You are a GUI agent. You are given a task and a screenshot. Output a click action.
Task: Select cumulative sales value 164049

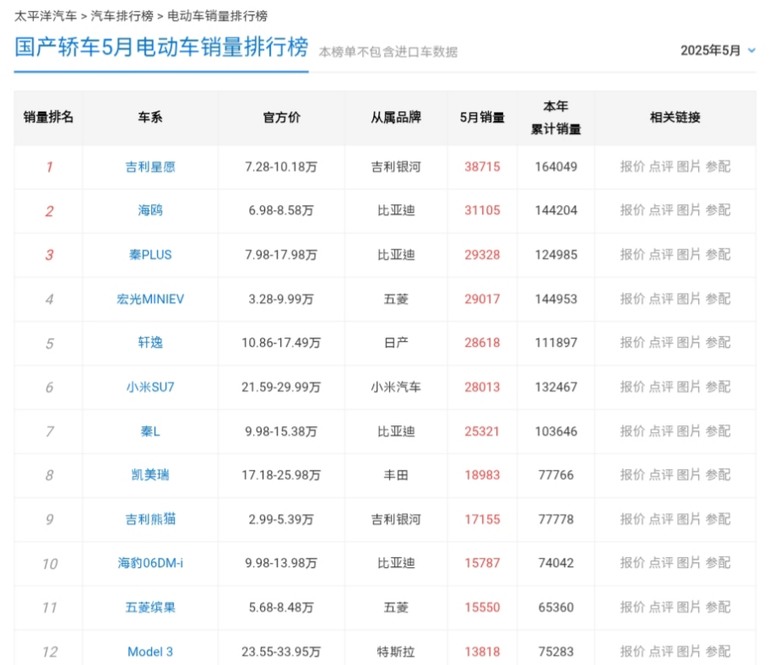click(x=556, y=167)
